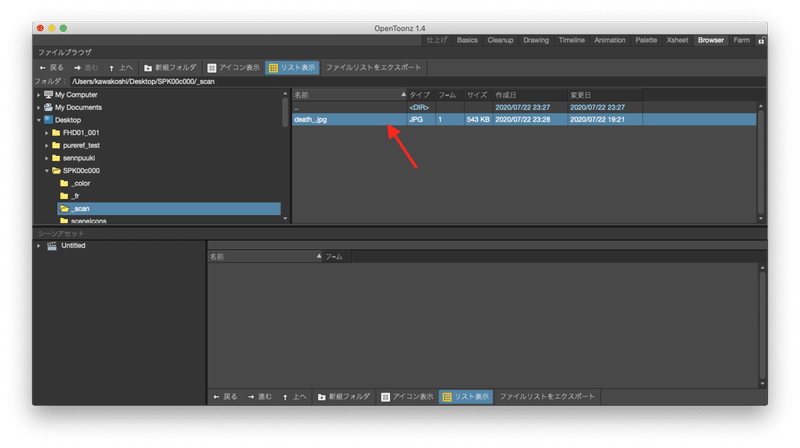The image size is (800, 448).
Task: Create new folder with top 新規フォルダ
Action: (170, 67)
